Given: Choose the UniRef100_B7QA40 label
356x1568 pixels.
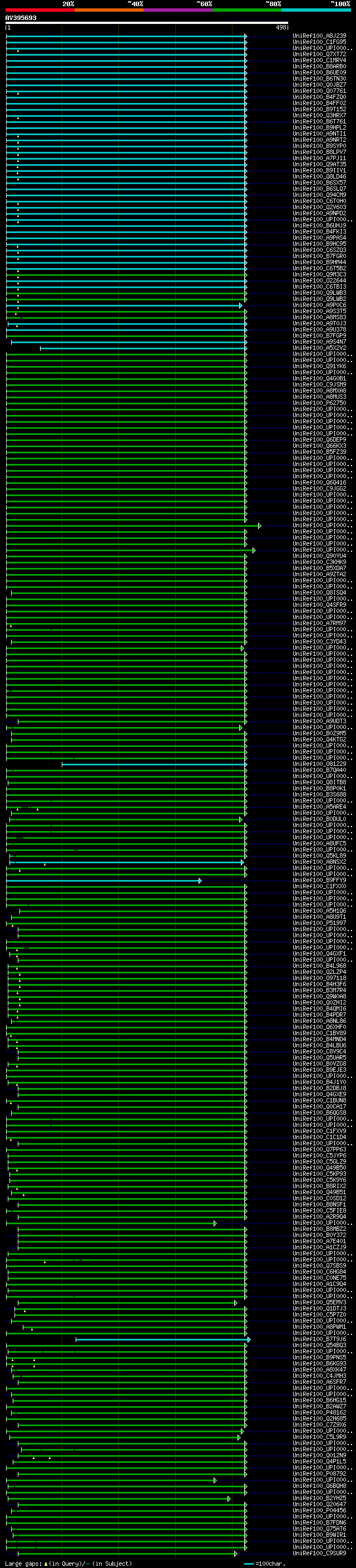Looking at the screenshot, I should [x=319, y=770].
